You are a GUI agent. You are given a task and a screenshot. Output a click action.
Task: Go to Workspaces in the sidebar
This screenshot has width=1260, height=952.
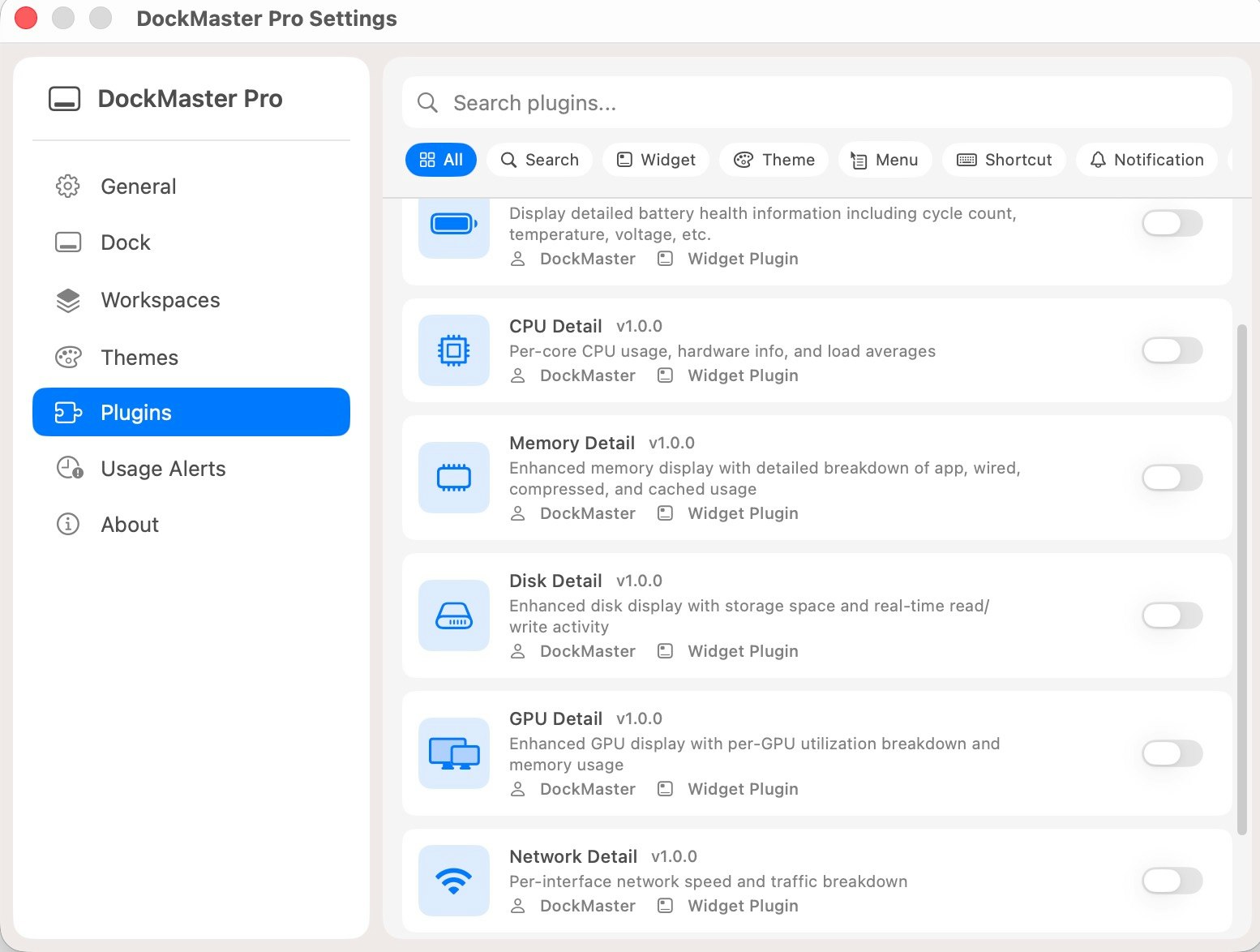click(x=191, y=300)
